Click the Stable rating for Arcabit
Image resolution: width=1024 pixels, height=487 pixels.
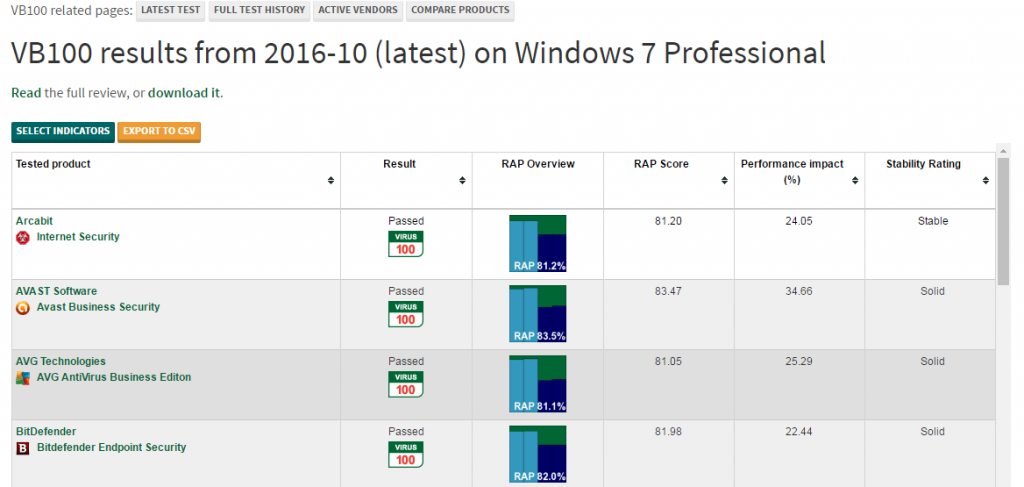point(933,221)
